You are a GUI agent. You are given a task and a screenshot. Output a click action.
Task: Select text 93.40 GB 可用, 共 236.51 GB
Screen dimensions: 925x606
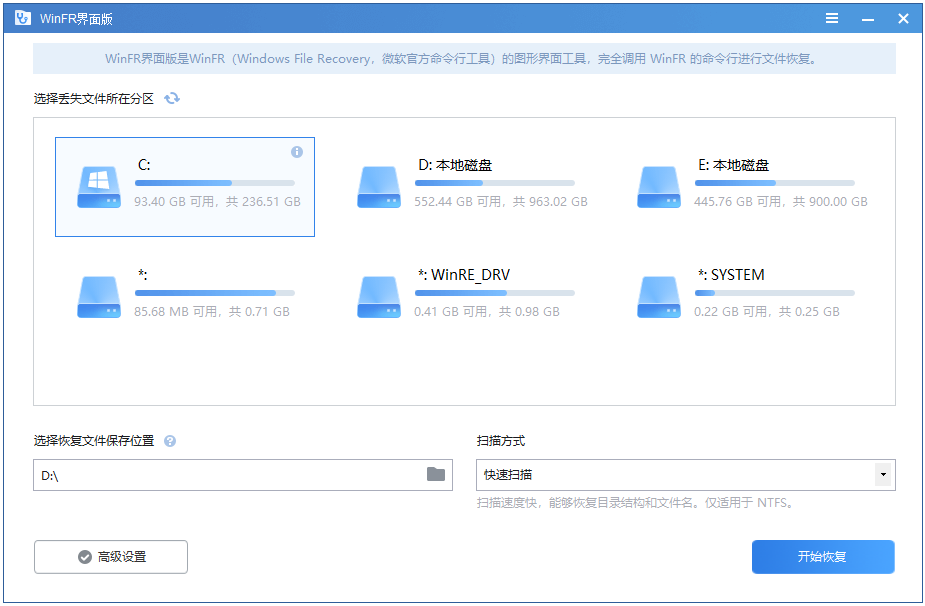pos(217,202)
